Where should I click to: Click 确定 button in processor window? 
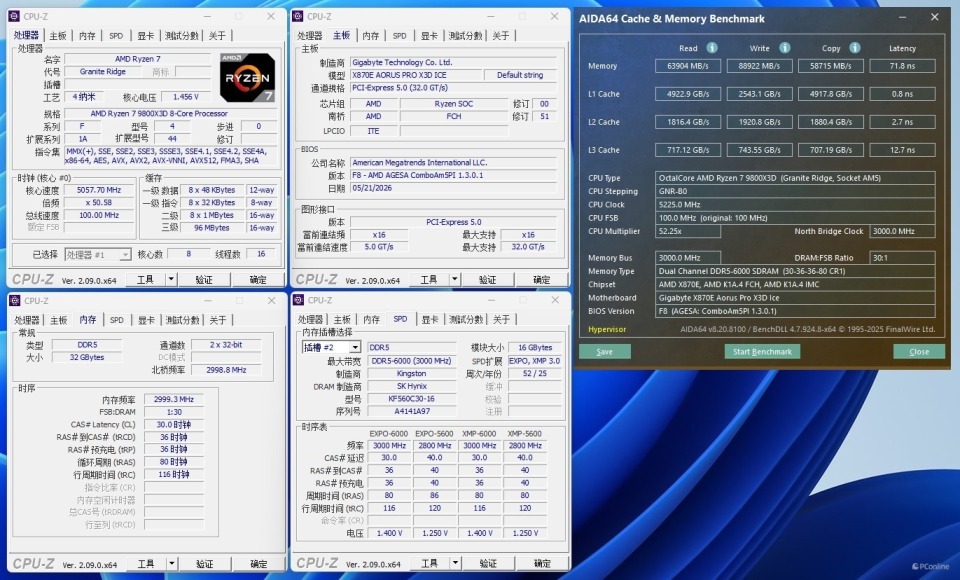click(258, 280)
